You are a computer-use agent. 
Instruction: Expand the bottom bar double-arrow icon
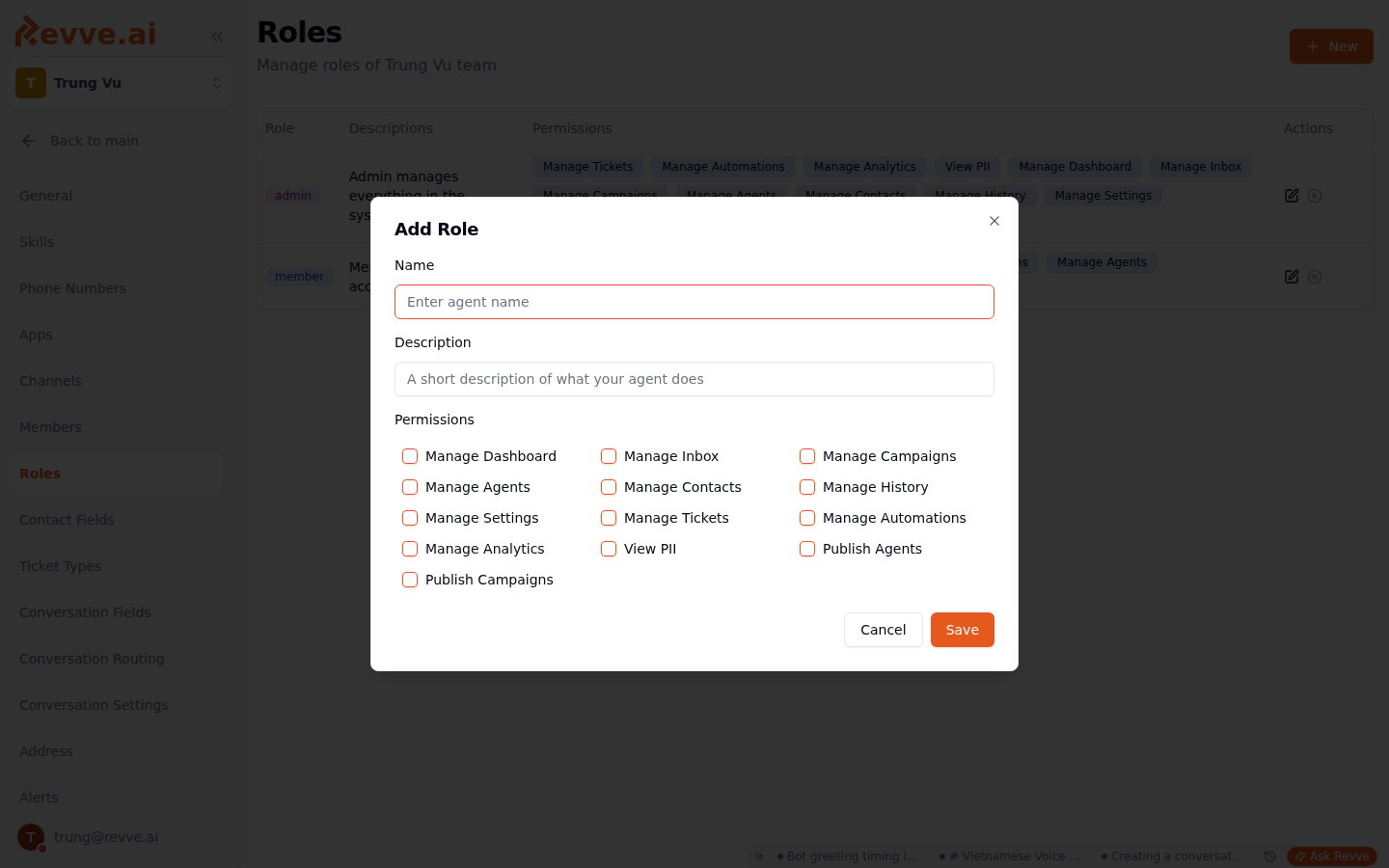coord(759,856)
